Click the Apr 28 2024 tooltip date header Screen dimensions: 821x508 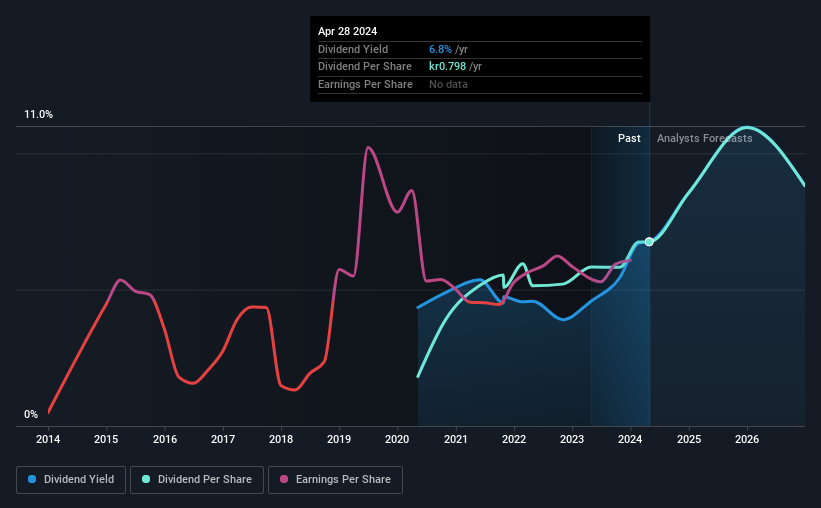tap(347, 31)
